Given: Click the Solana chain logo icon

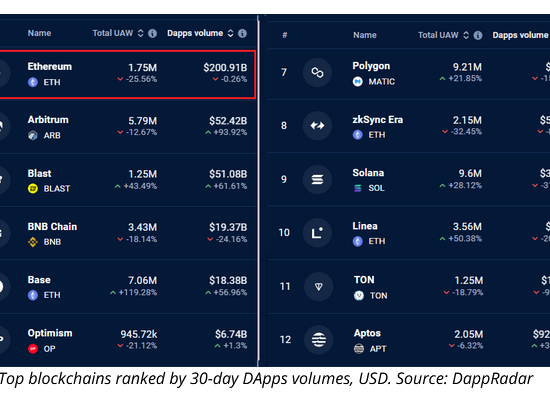Looking at the screenshot, I should tap(317, 180).
